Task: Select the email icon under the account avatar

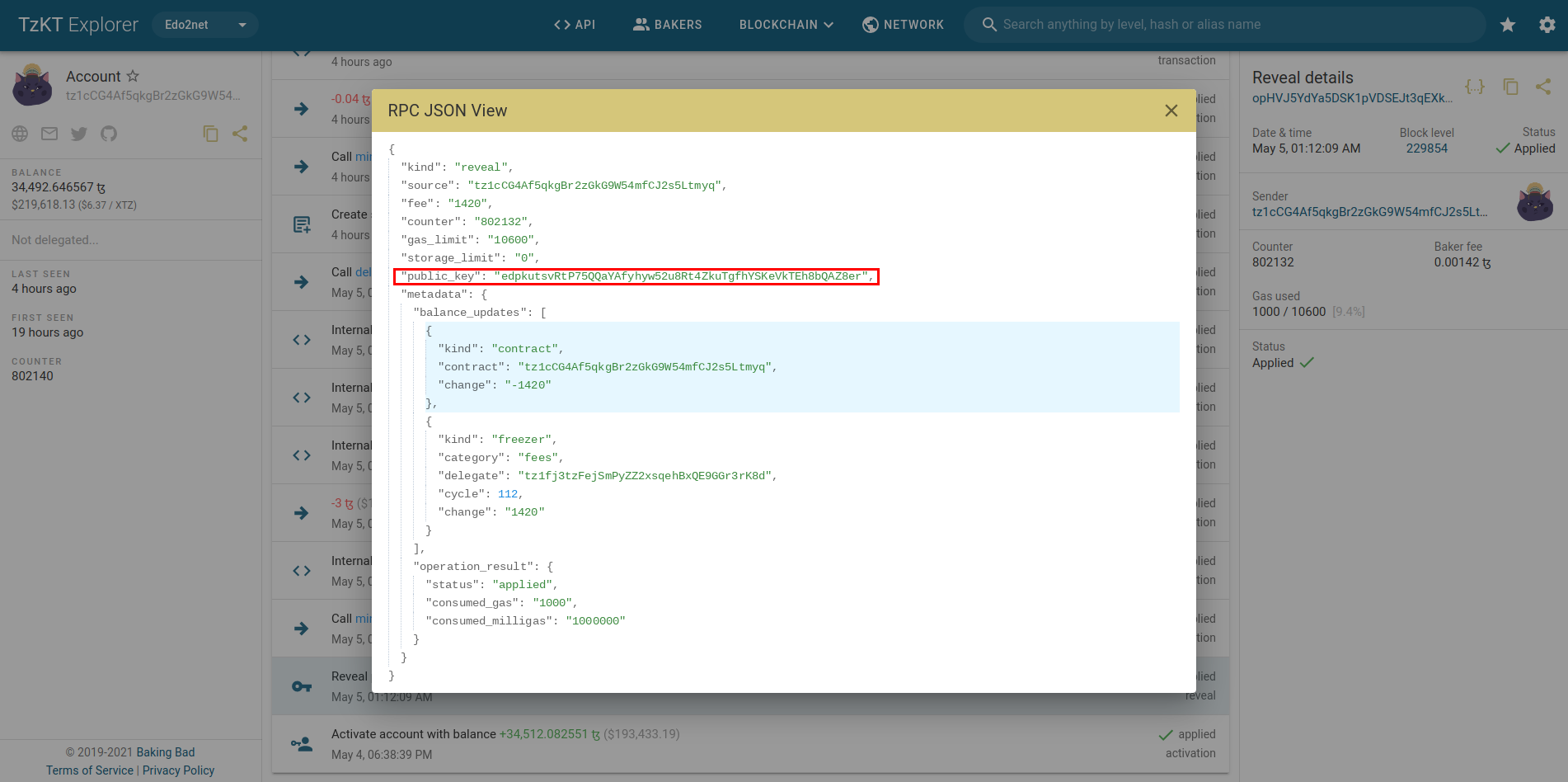Action: [49, 134]
